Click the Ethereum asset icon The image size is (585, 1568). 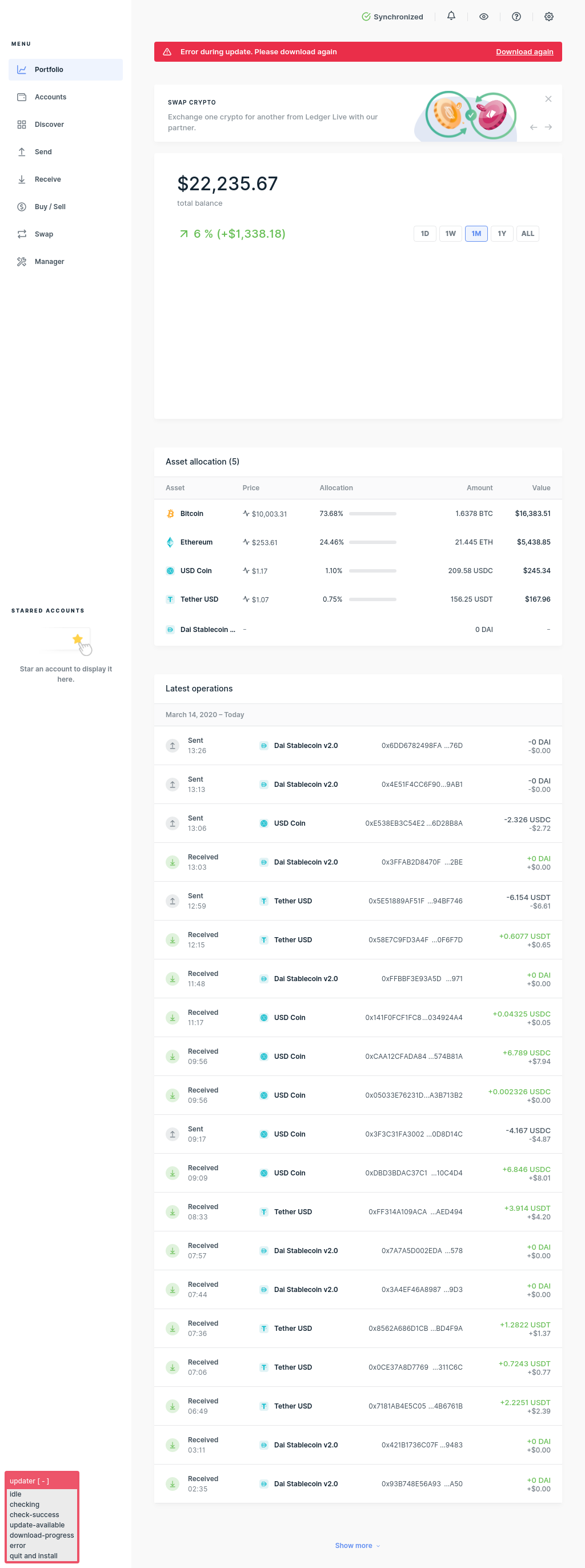click(170, 542)
